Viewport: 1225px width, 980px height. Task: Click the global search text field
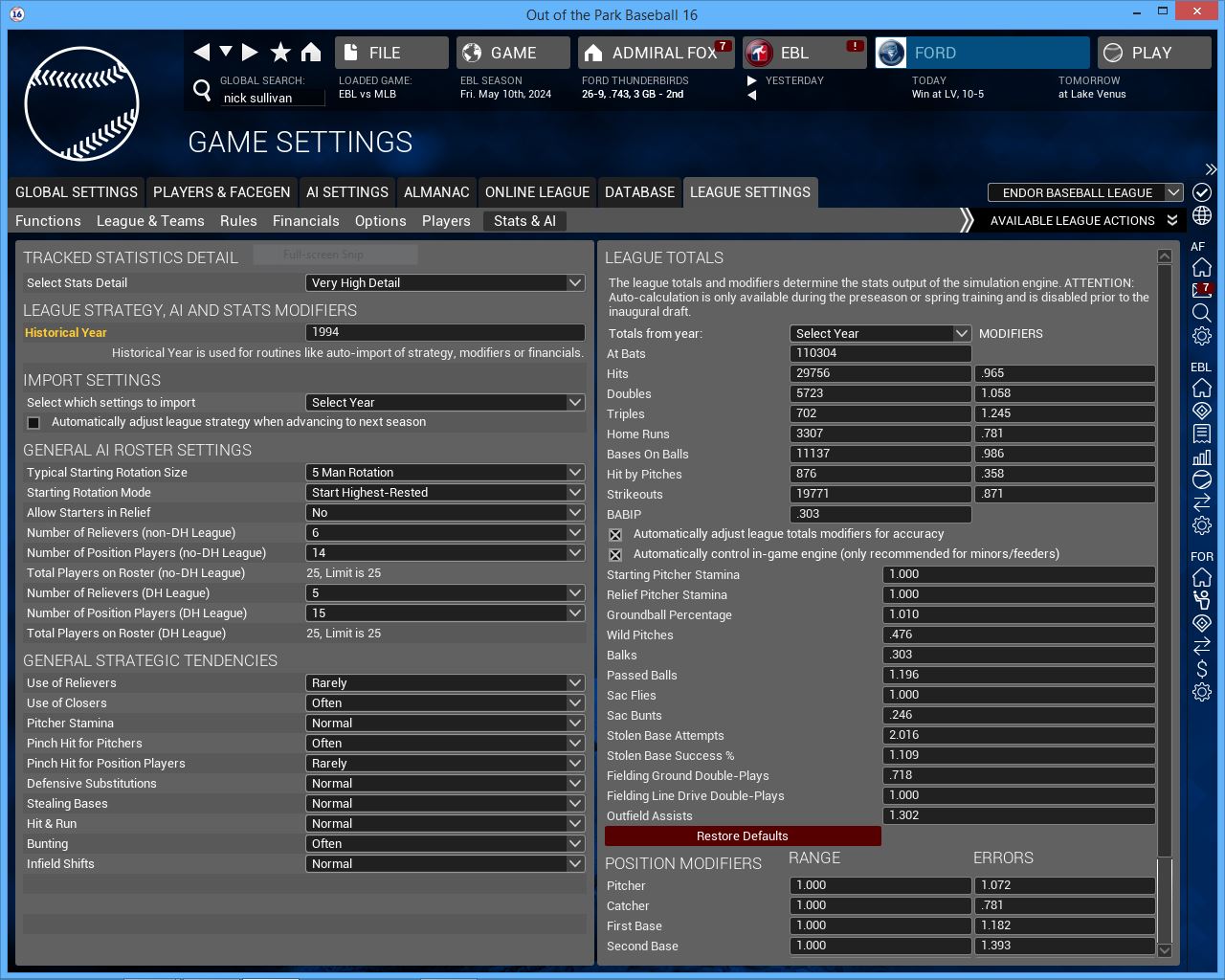click(x=273, y=98)
